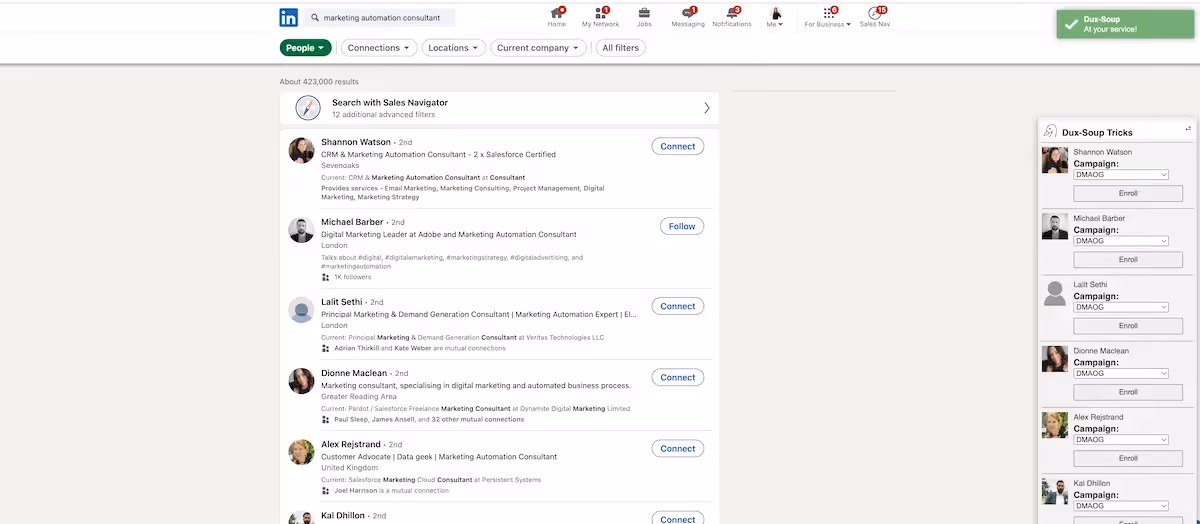
Task: Connect with Alex Rejstrand
Action: [677, 448]
